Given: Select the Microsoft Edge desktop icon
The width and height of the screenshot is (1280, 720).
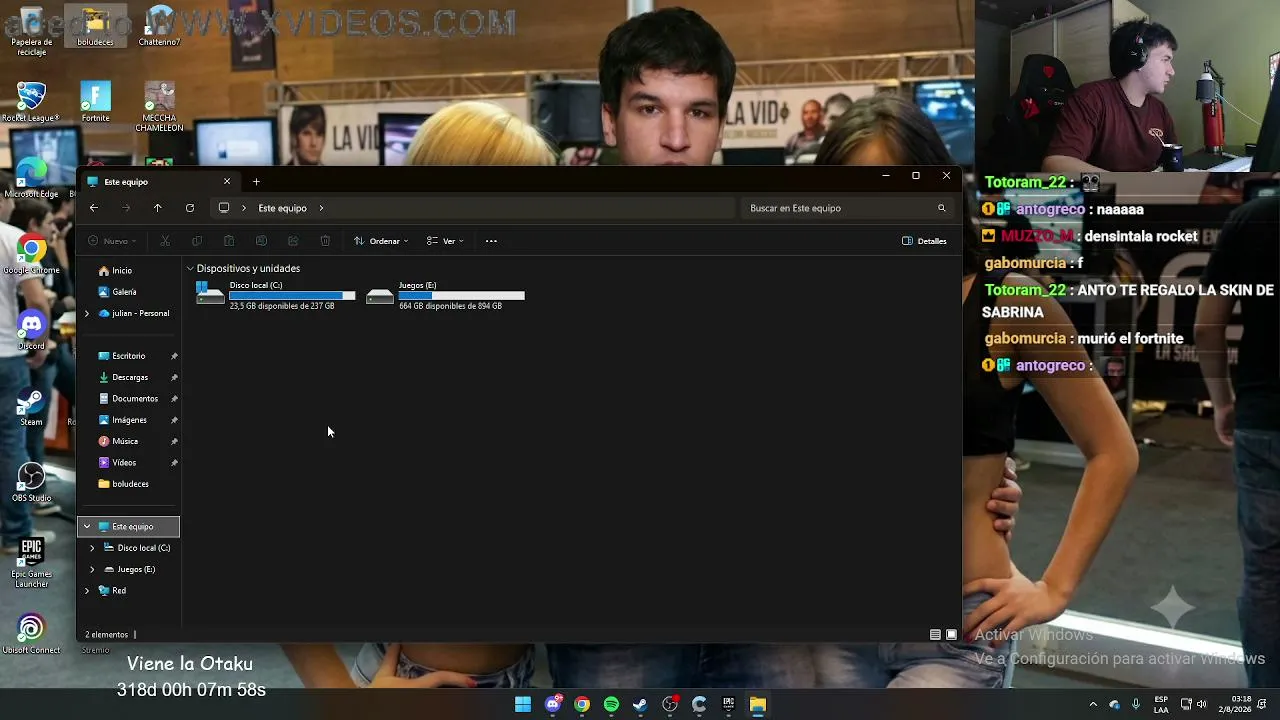Looking at the screenshot, I should click(x=31, y=178).
